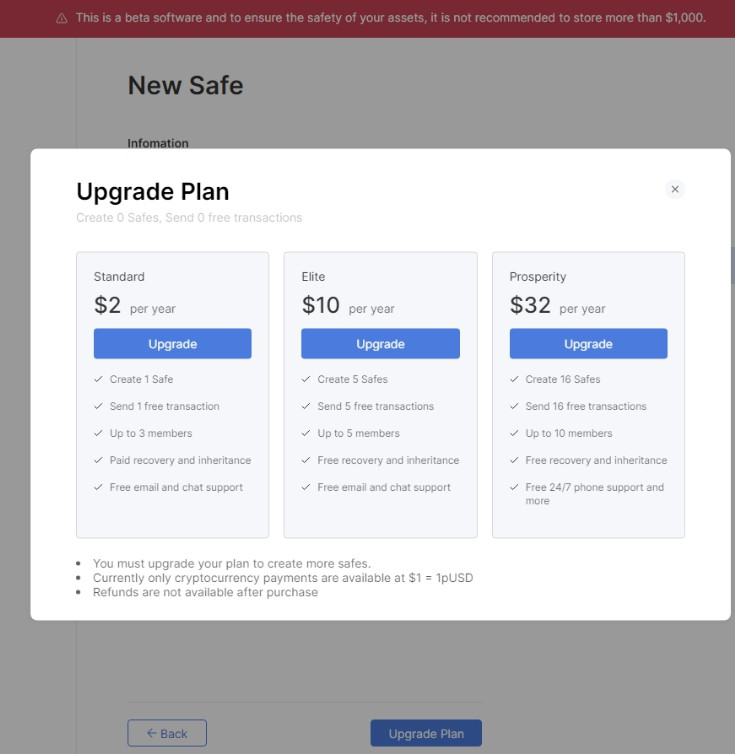Upgrade to the Standard plan
This screenshot has width=735, height=754.
[172, 344]
